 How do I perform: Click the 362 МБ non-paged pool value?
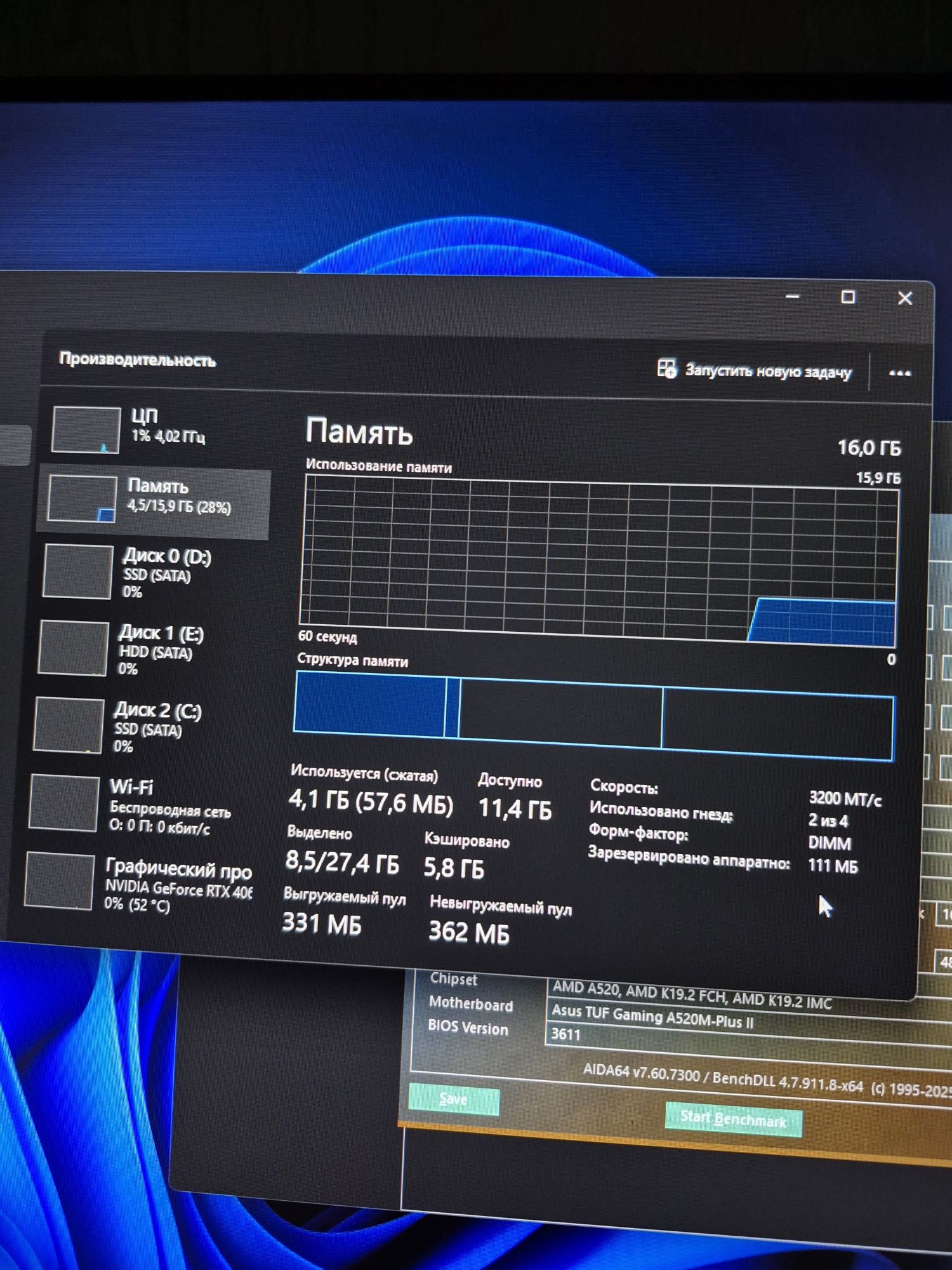[469, 932]
